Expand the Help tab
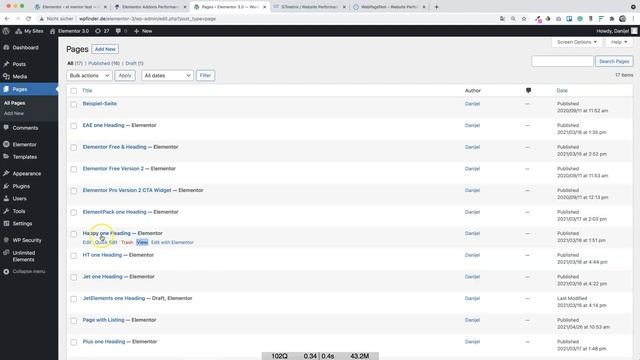Viewport: 640px width, 360px height. click(619, 42)
